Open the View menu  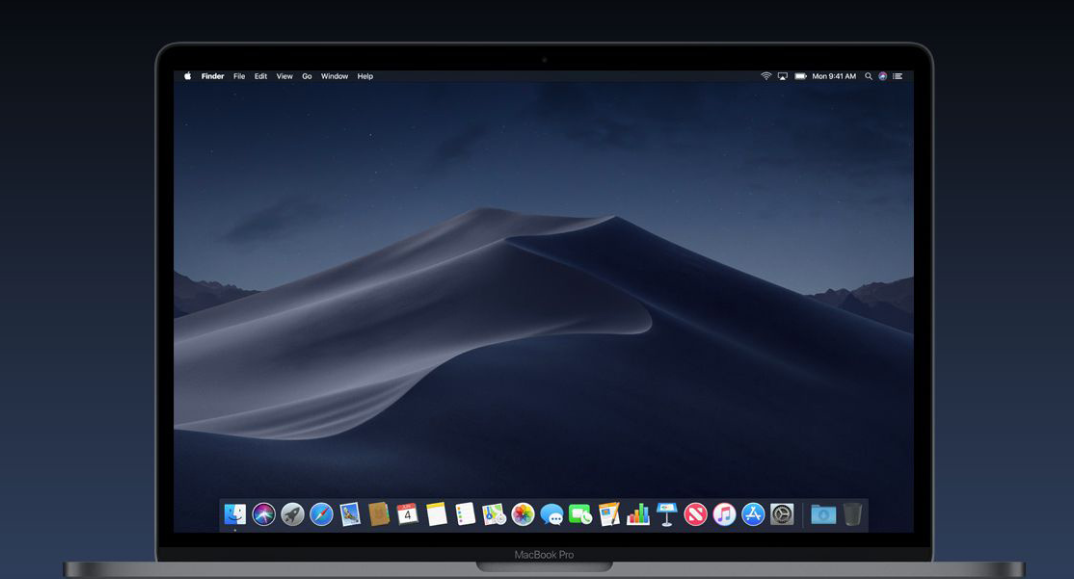point(284,76)
